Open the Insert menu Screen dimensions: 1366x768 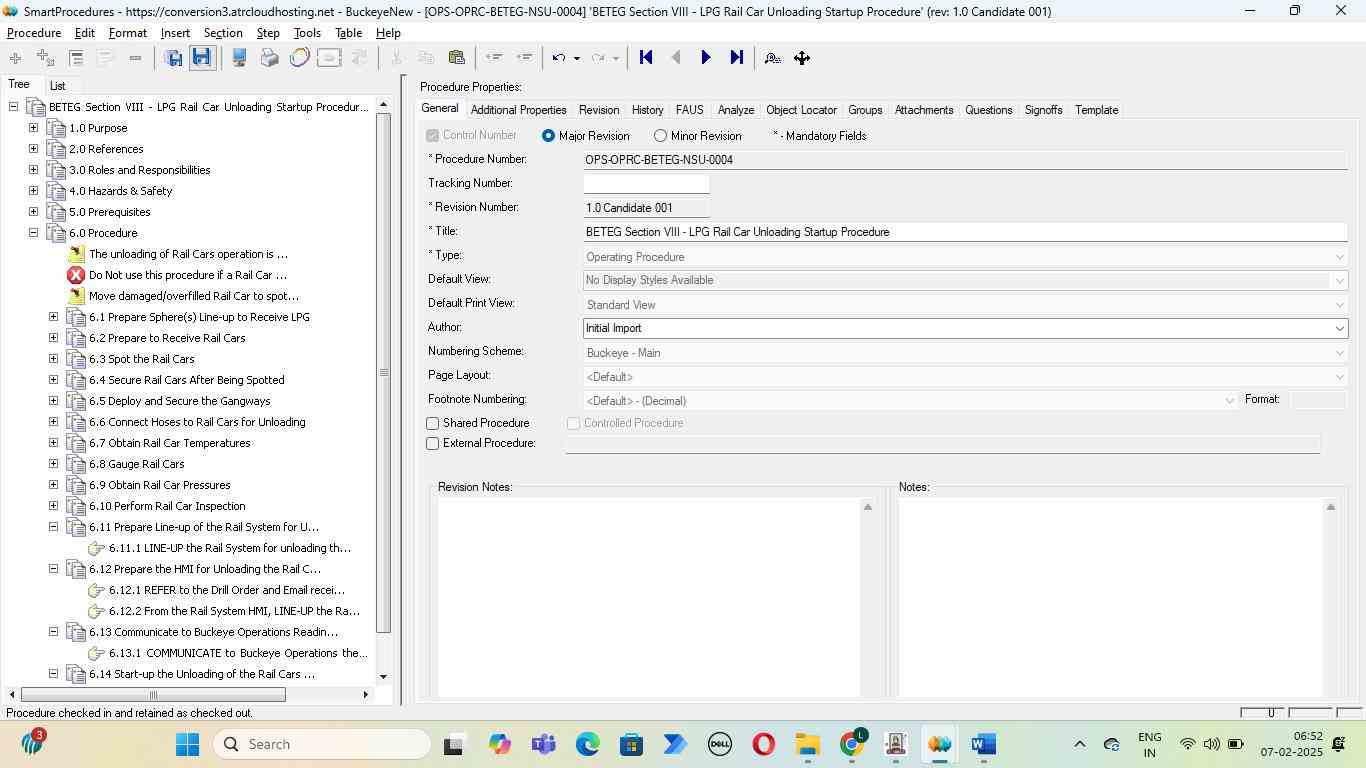coord(175,33)
